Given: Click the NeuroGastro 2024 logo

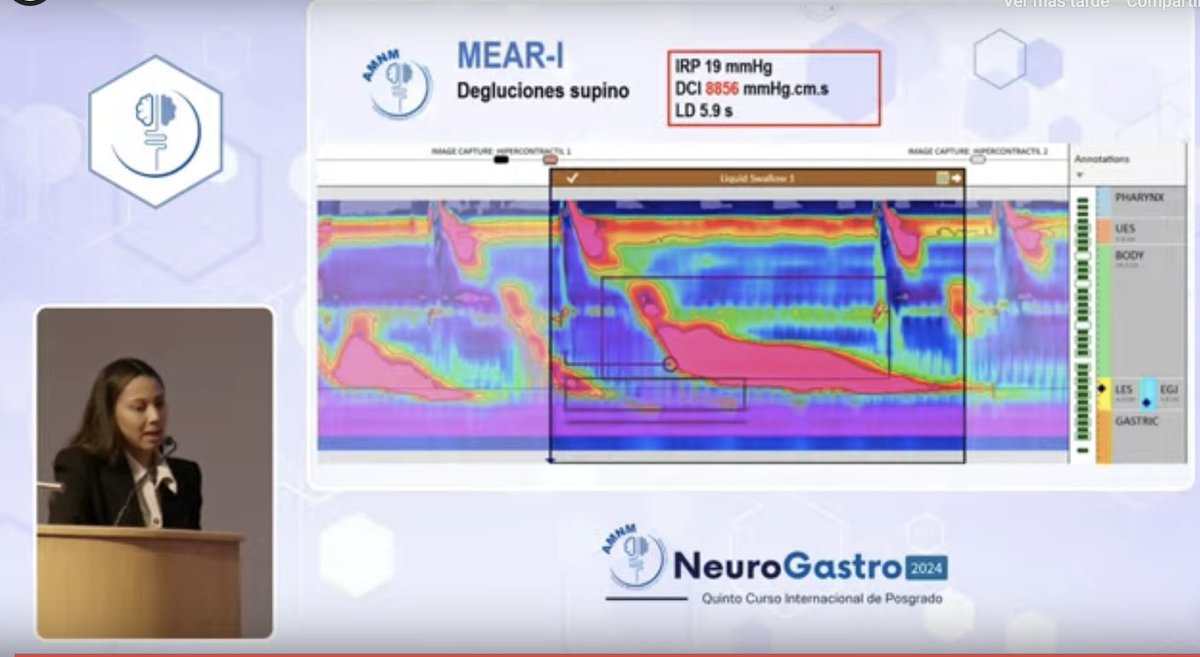Looking at the screenshot, I should 777,561.
